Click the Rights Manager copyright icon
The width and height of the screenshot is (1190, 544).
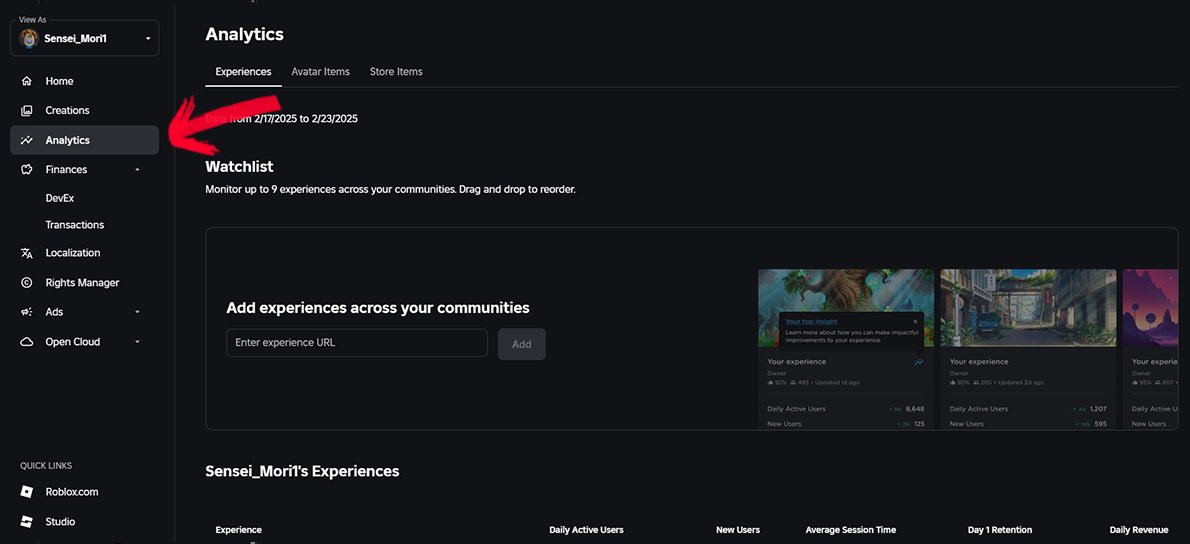27,283
